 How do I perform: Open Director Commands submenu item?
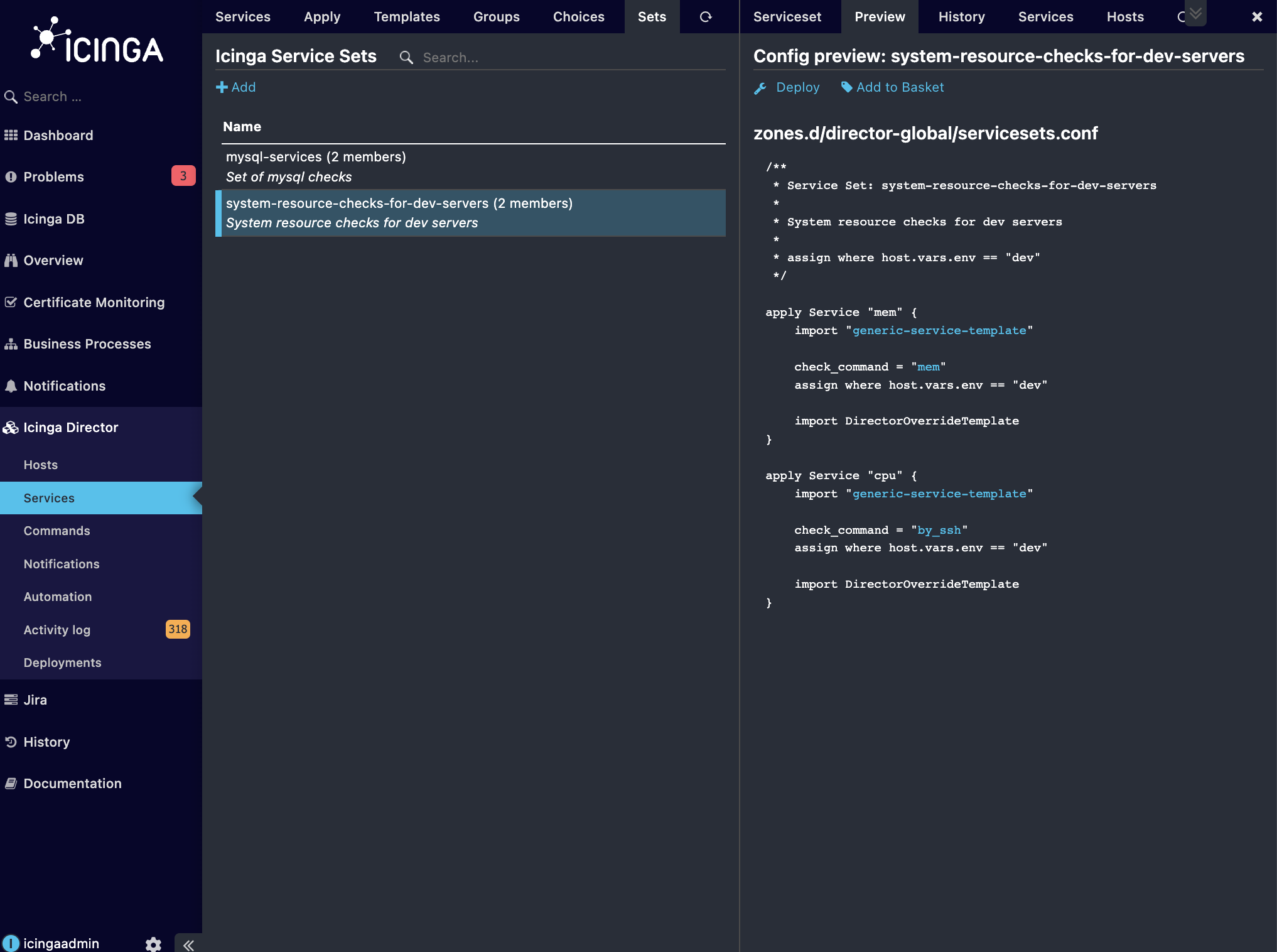coord(101,531)
